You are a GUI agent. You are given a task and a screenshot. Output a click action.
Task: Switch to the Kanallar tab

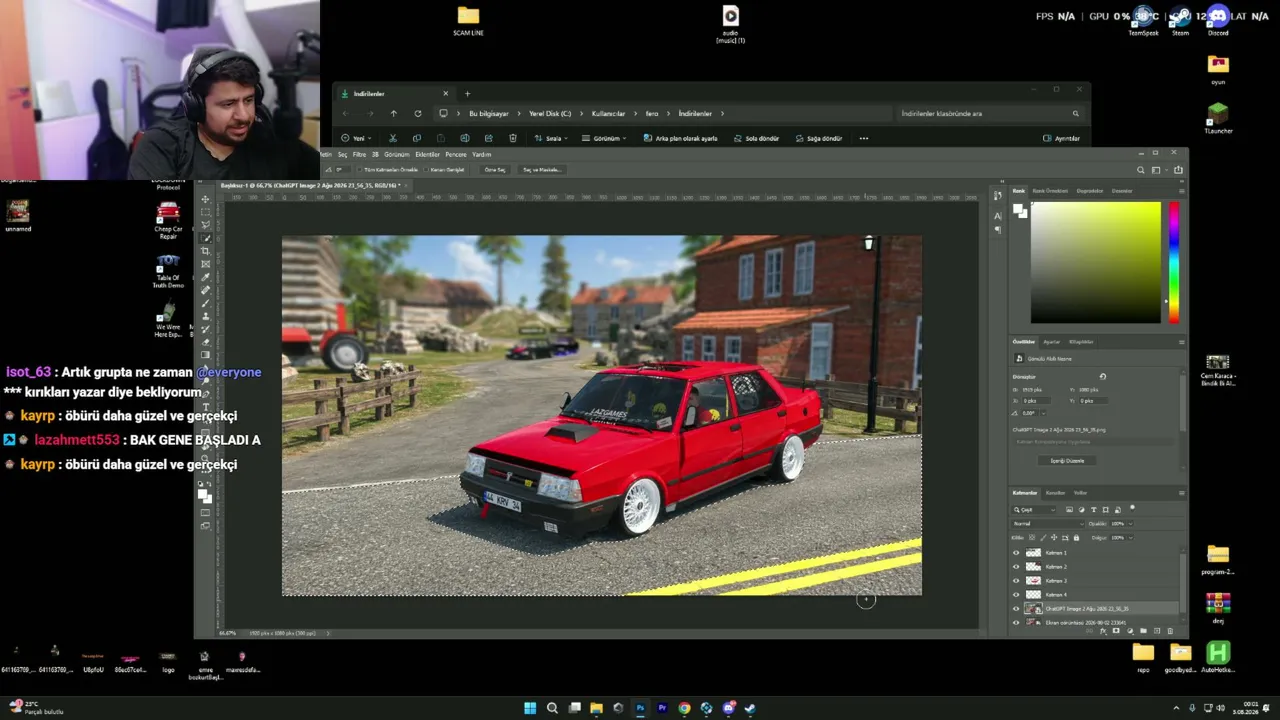1055,493
